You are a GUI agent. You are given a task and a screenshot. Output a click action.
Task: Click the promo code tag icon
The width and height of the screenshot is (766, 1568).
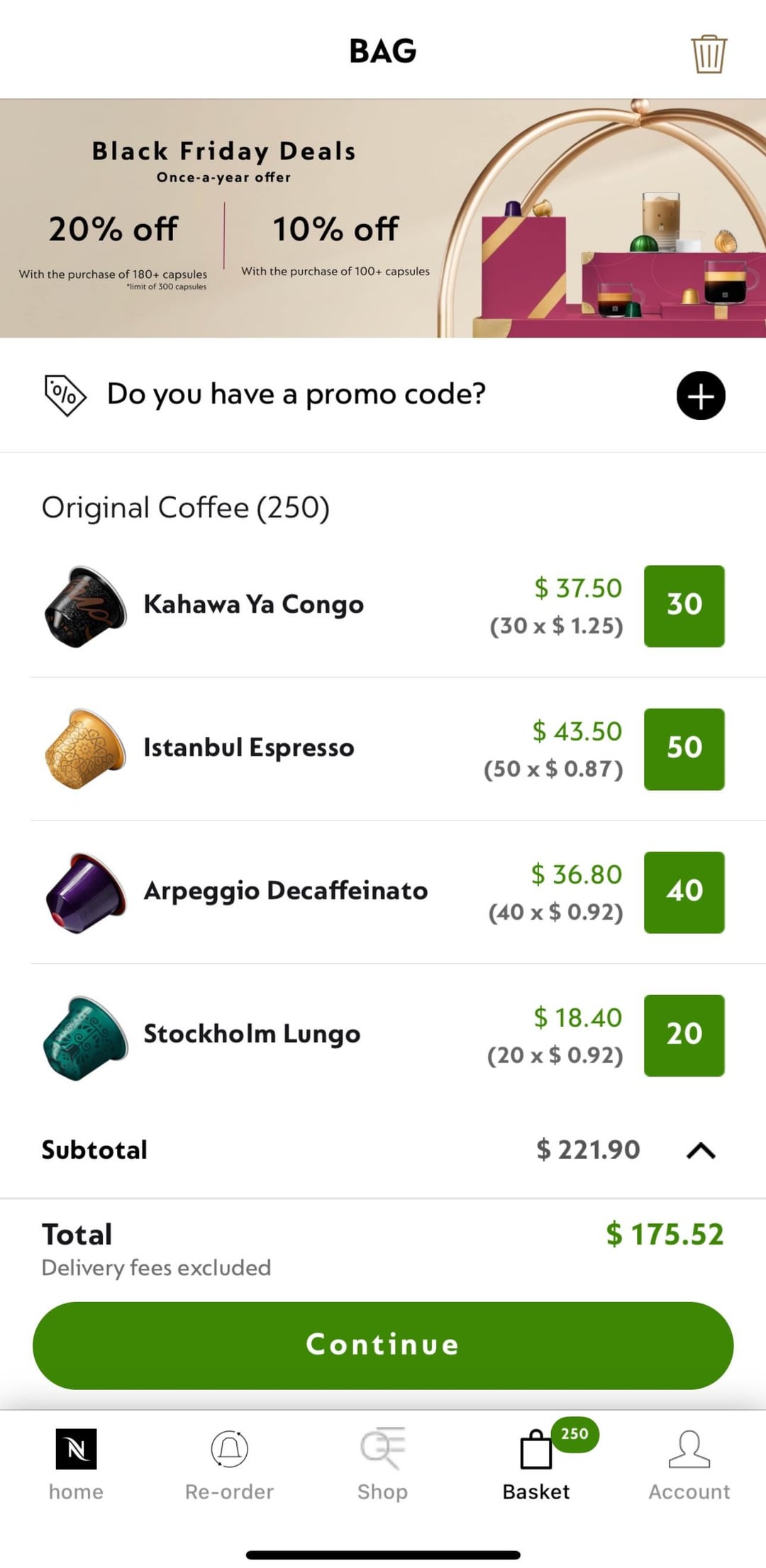(65, 395)
